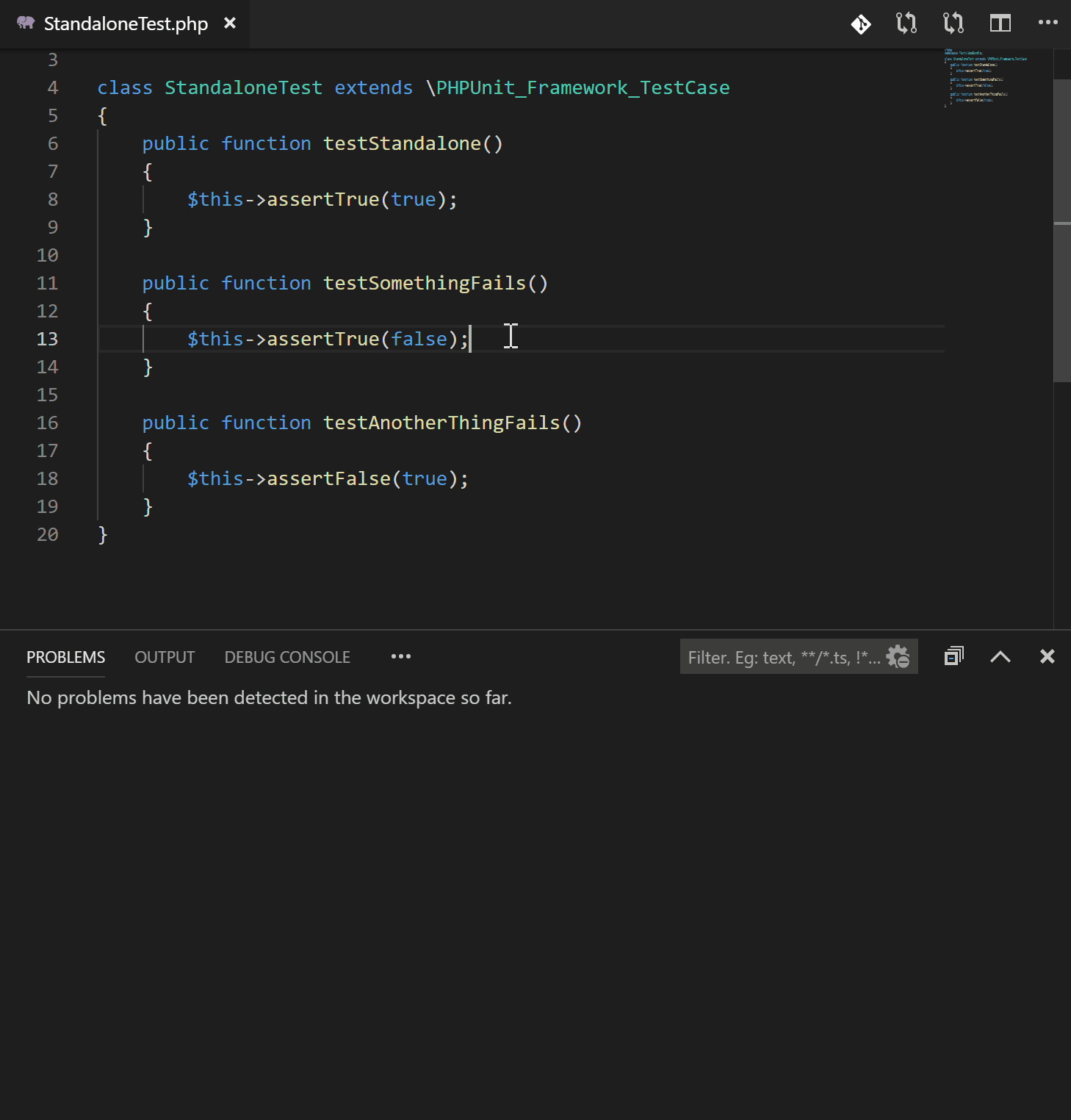Click the StandaloneTest class name
The image size is (1071, 1120).
[x=243, y=87]
